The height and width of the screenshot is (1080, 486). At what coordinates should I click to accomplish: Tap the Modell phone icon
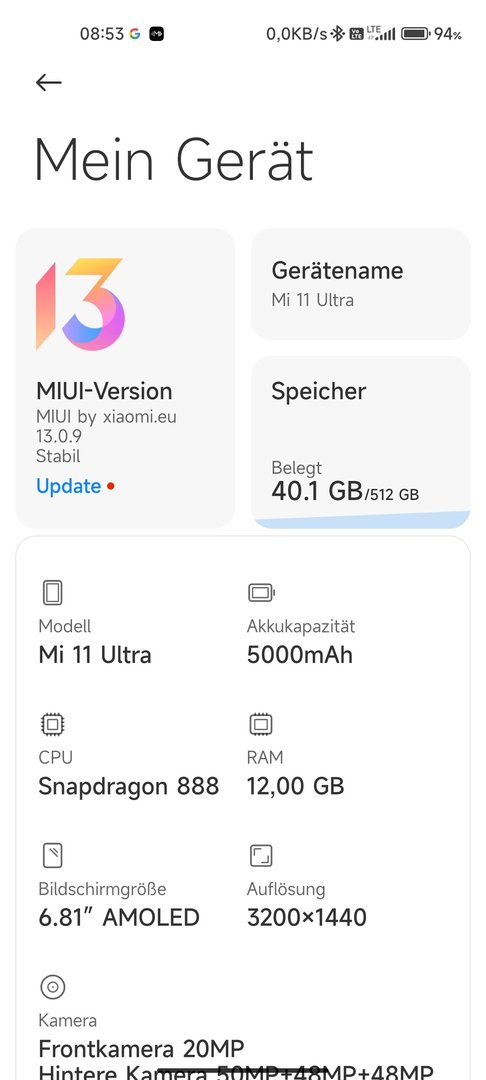coord(52,592)
